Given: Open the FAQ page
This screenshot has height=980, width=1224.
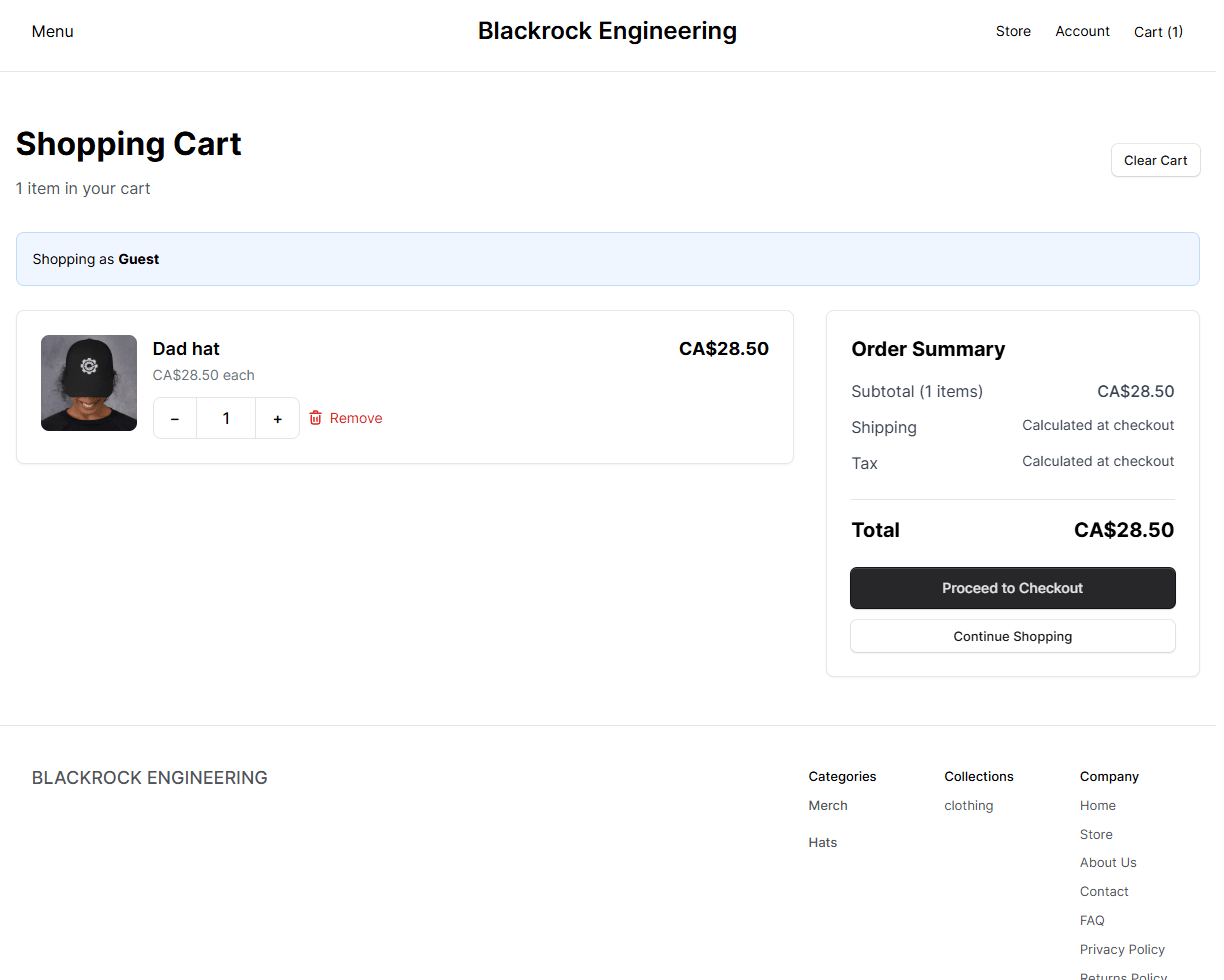Looking at the screenshot, I should 1092,920.
